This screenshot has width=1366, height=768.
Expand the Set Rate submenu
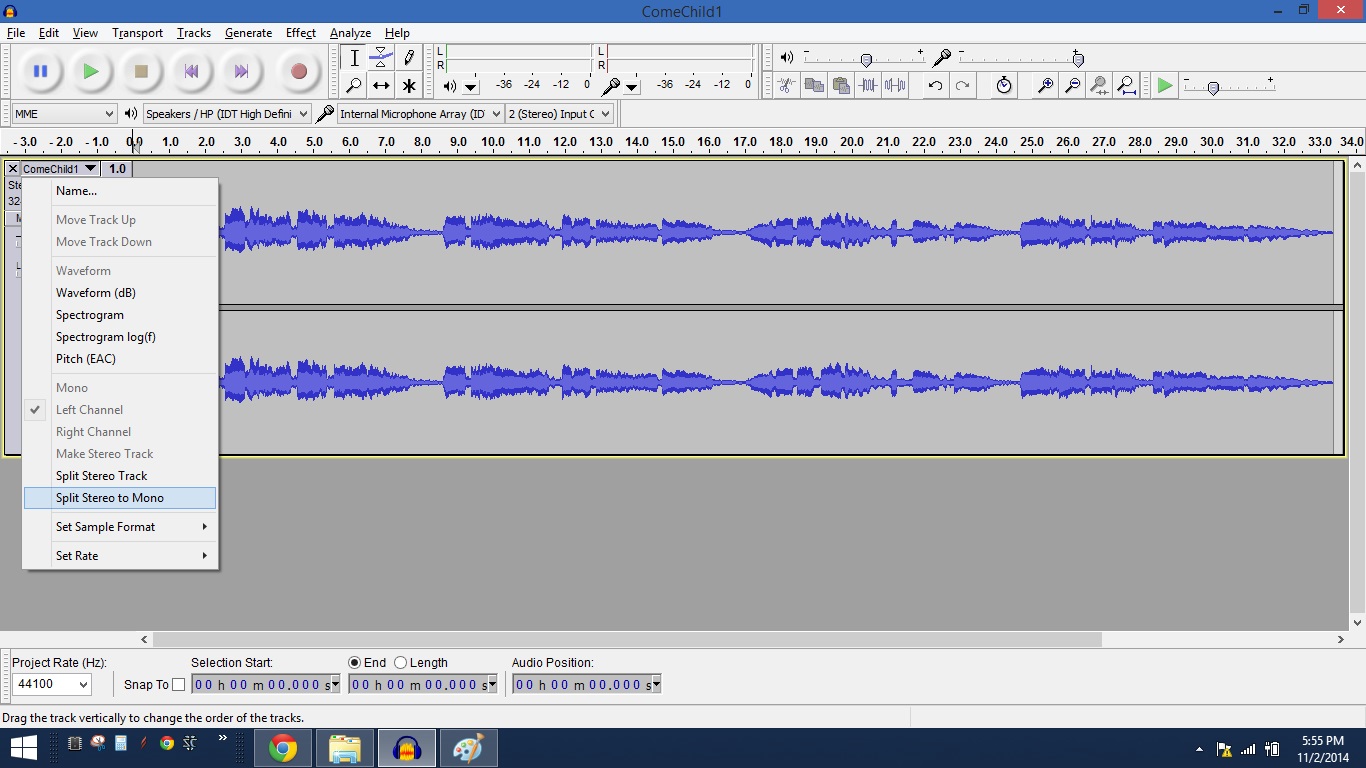pyautogui.click(x=120, y=556)
